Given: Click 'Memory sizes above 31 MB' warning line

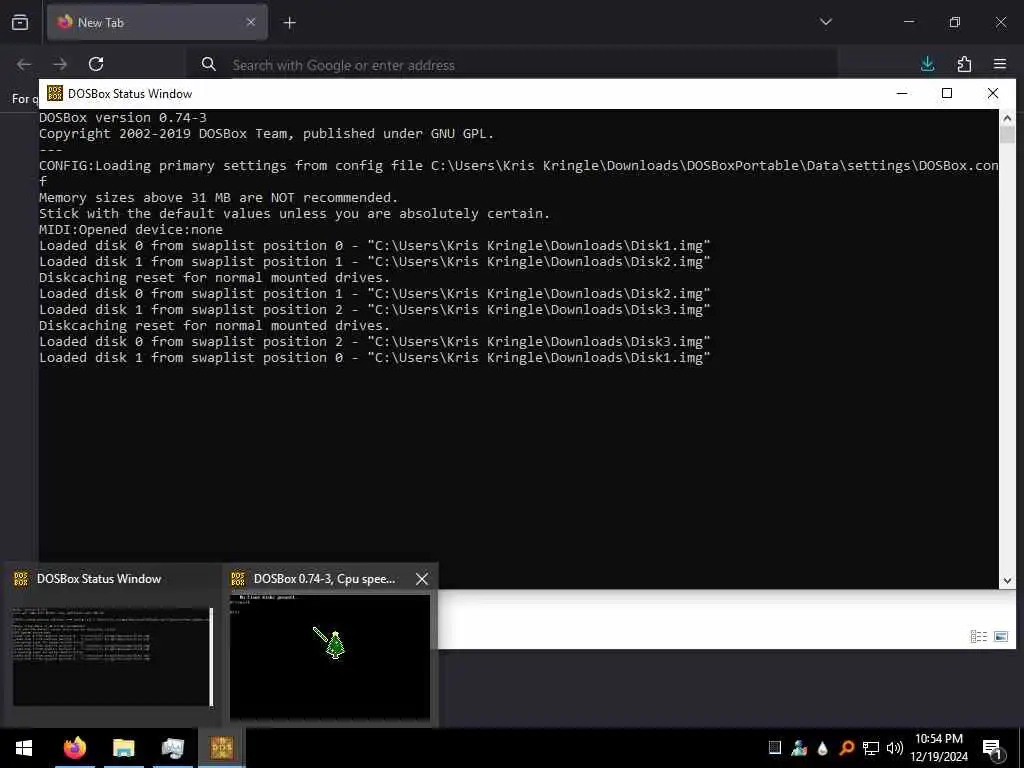Looking at the screenshot, I should 218,197.
